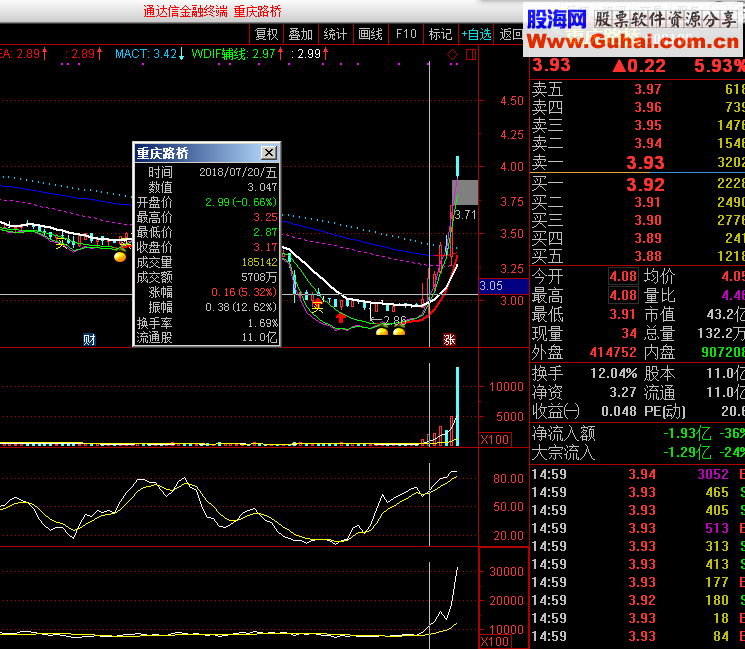The image size is (745, 649).
Task: Click the gold ingot icon by the popup
Action: (120, 257)
